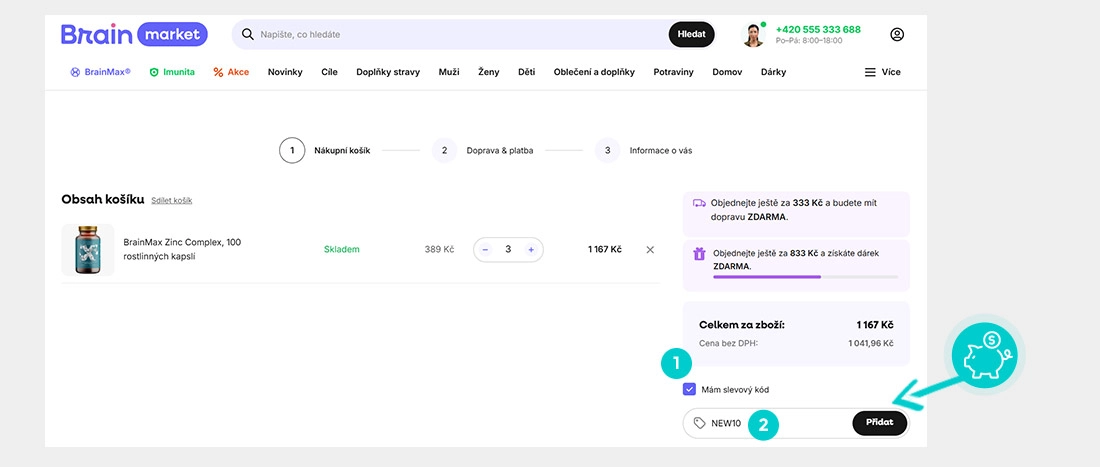Open Doplňky stravy menu
Image resolution: width=1100 pixels, height=467 pixels.
388,72
